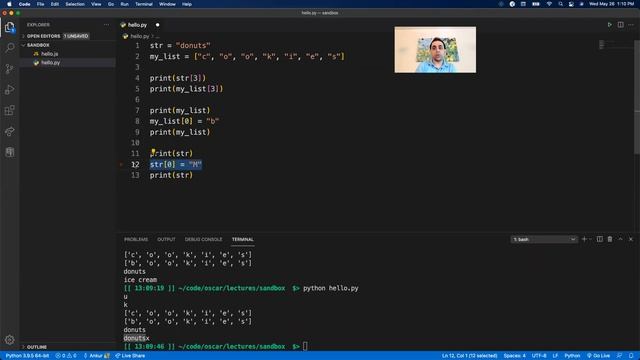640x360 pixels.
Task: Click the Wi-Fi icon in the macOS menu bar
Action: click(549, 4)
